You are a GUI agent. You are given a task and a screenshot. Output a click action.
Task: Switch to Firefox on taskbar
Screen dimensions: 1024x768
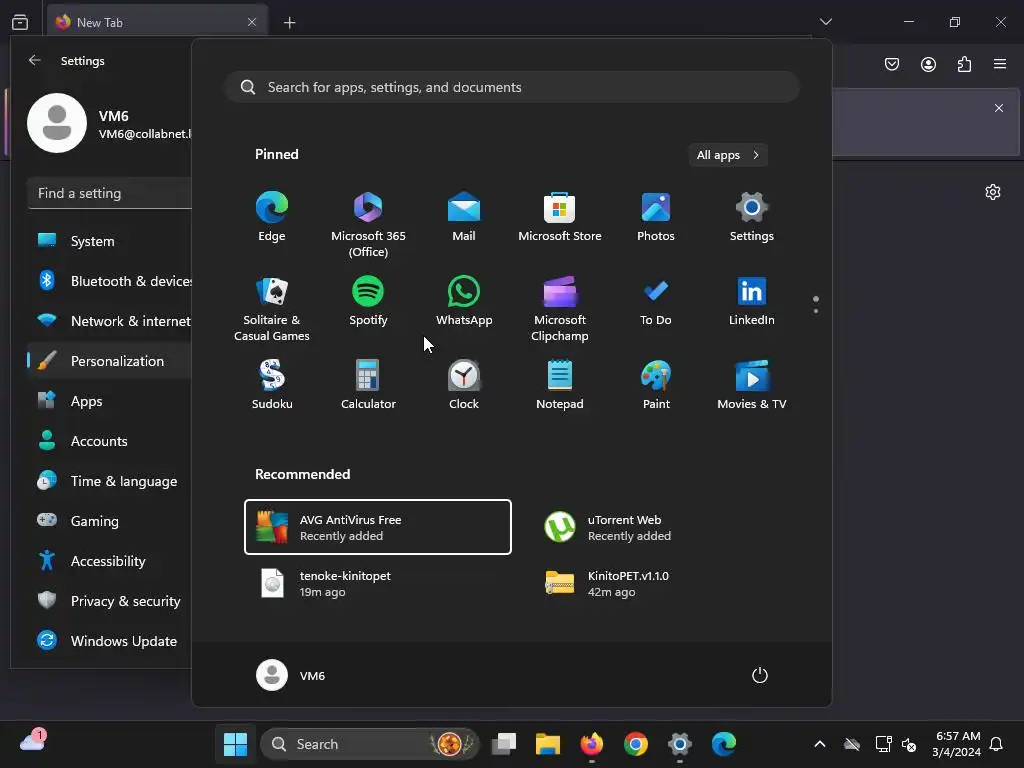(592, 744)
